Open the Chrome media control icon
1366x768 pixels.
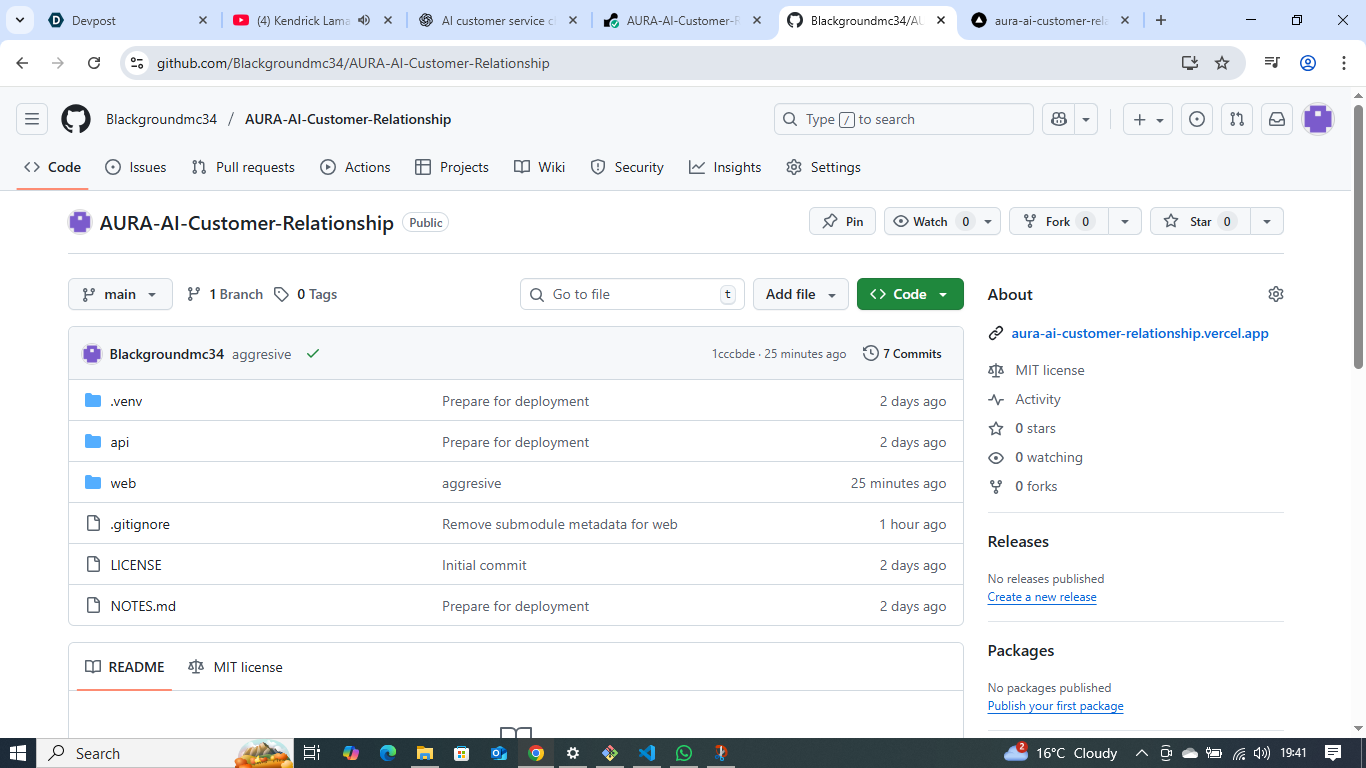click(x=1272, y=63)
